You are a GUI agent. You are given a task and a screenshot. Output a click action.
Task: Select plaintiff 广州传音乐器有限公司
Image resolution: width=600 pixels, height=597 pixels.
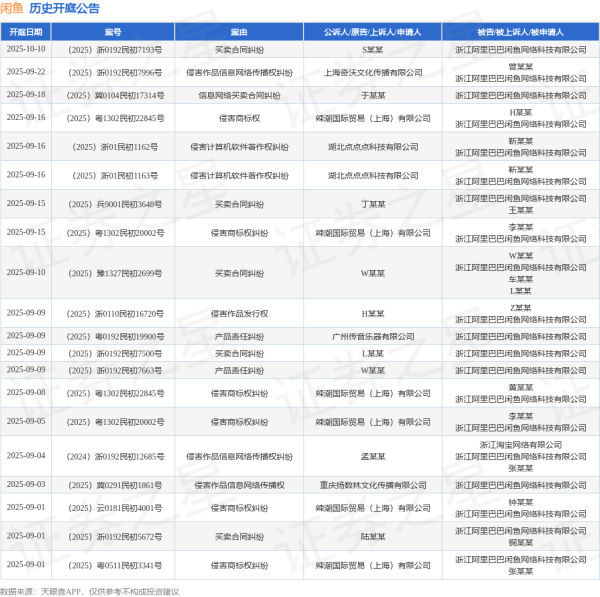(x=373, y=336)
